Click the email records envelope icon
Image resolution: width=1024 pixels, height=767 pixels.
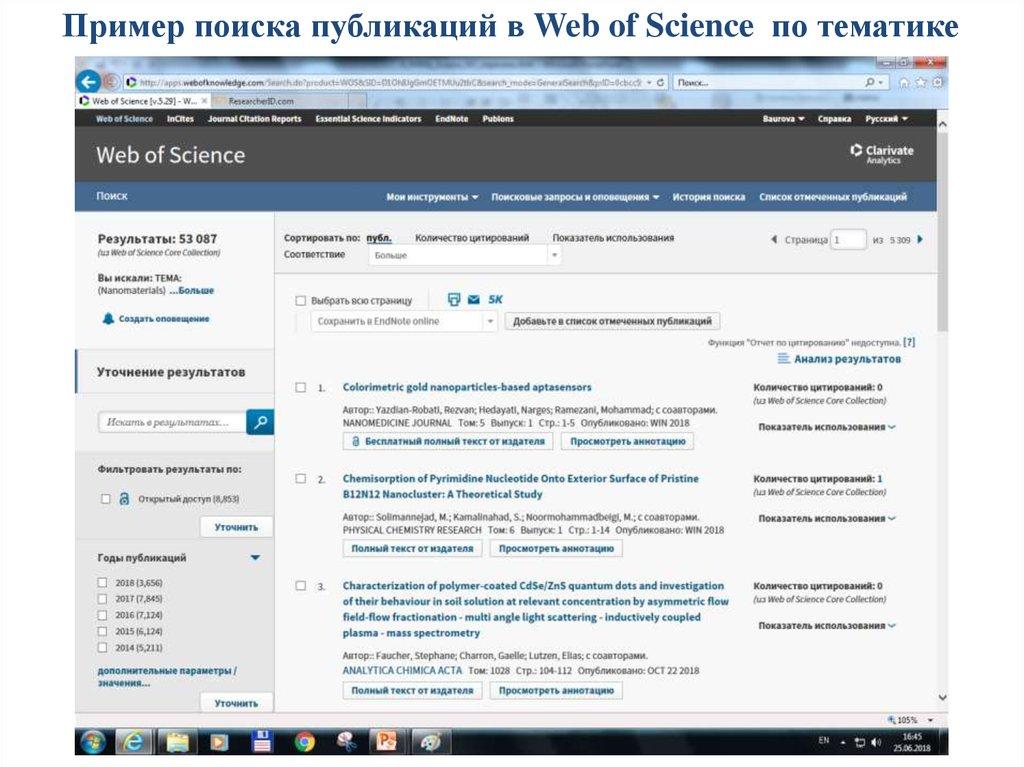point(473,299)
